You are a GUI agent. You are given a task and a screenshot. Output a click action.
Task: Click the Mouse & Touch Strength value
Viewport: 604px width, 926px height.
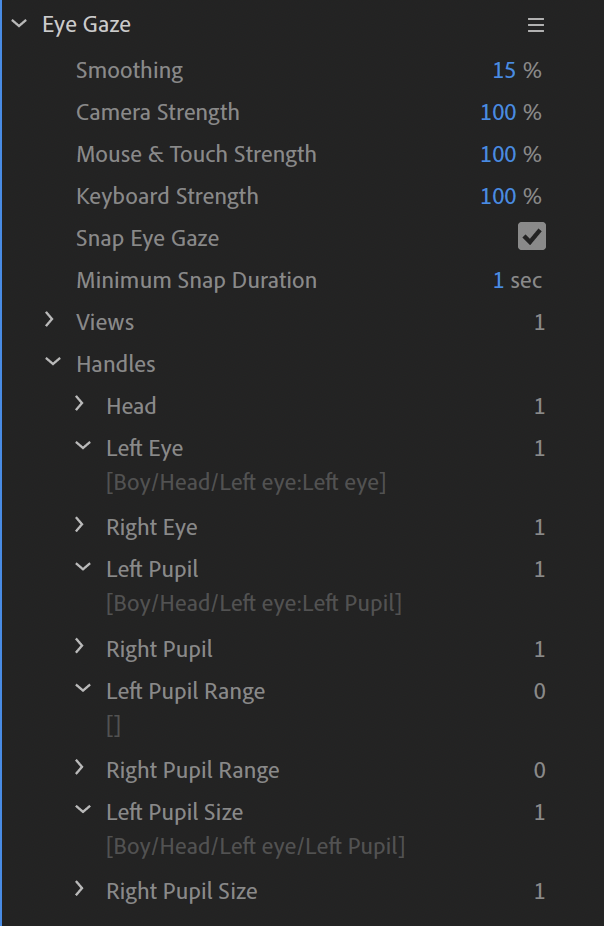click(498, 154)
